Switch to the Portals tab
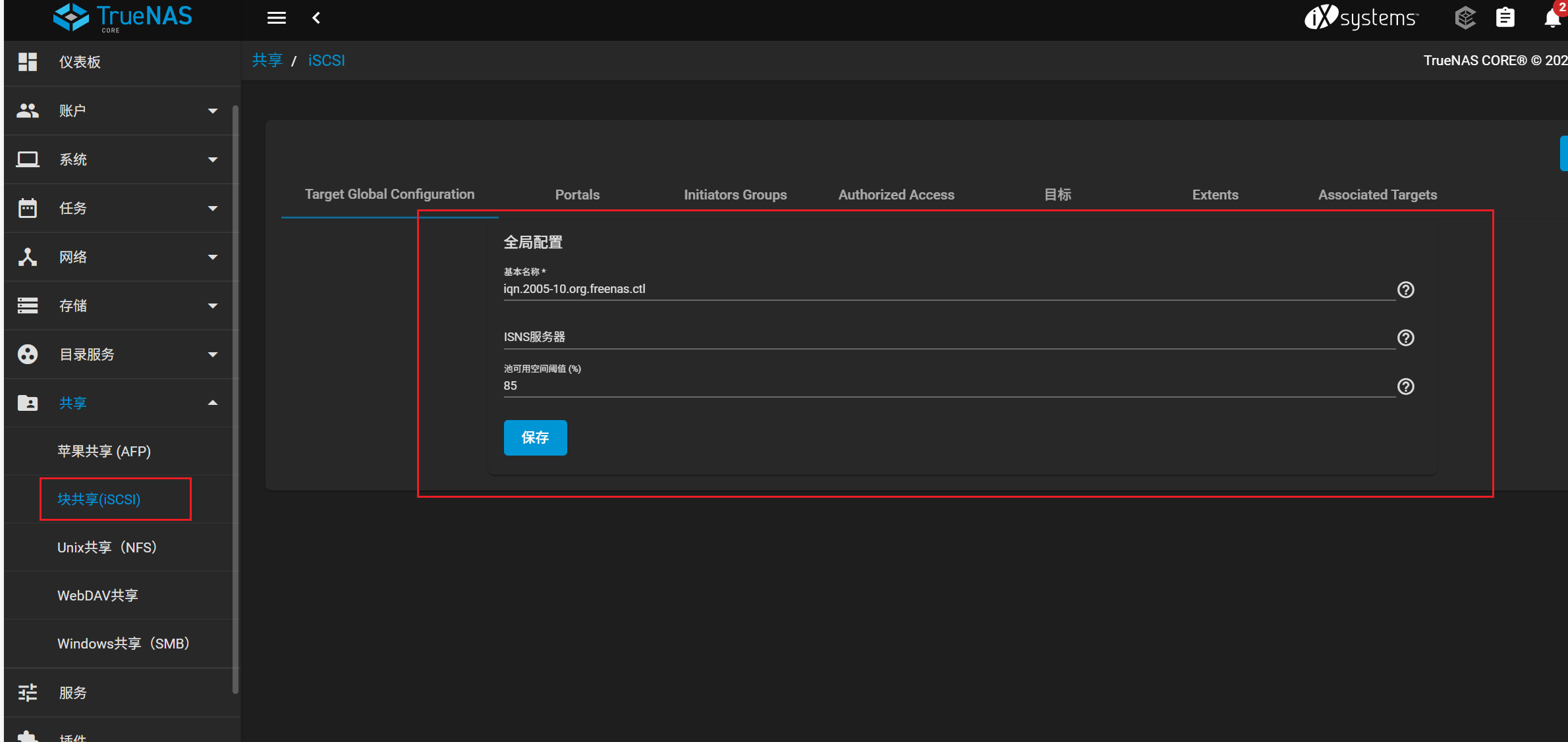1568x742 pixels. [x=577, y=195]
